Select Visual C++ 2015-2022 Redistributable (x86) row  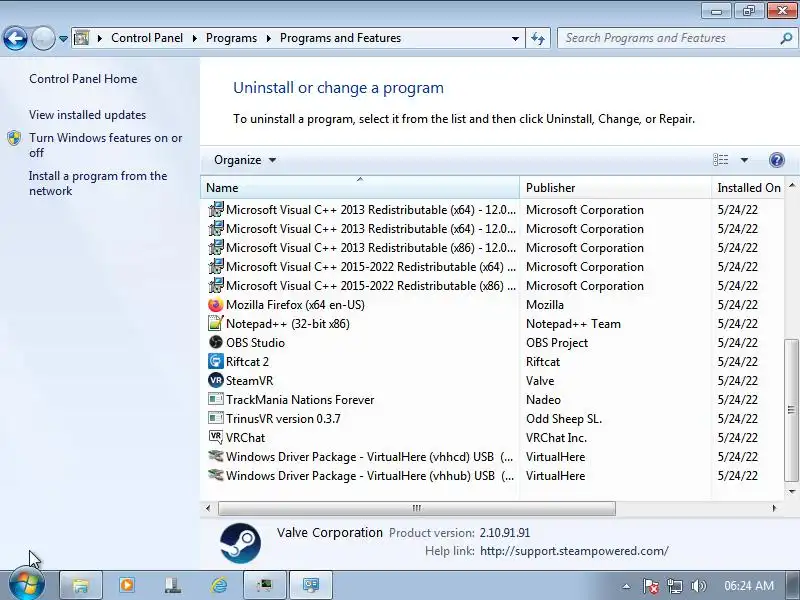(492, 286)
